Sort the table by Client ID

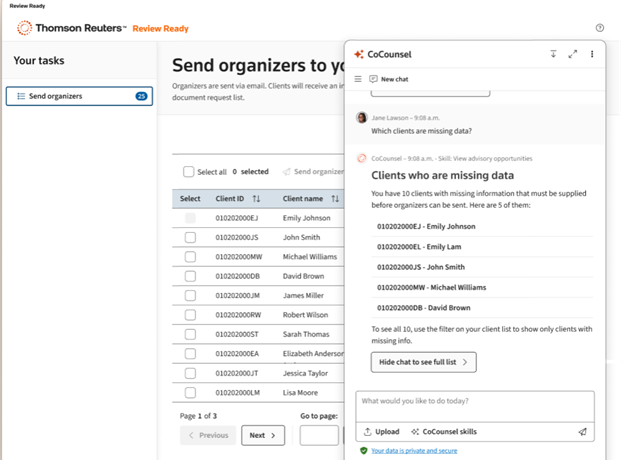tap(255, 199)
